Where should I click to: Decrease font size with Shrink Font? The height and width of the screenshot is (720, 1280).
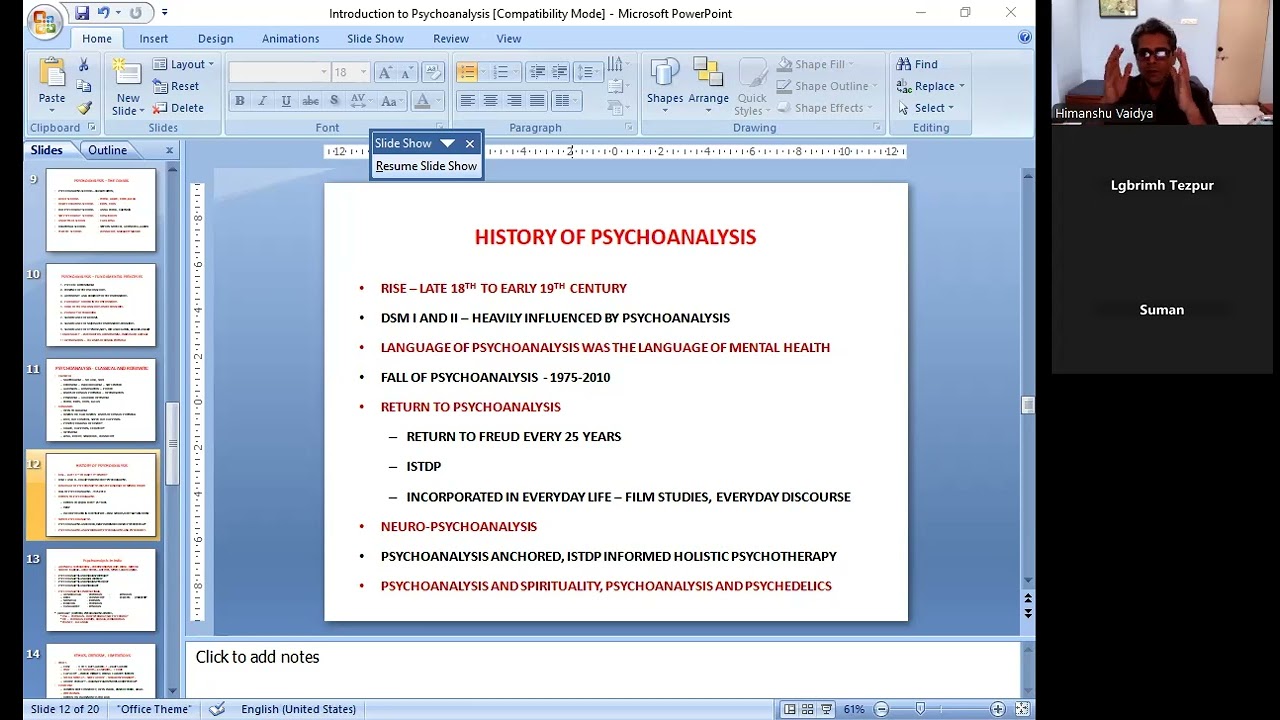(406, 72)
